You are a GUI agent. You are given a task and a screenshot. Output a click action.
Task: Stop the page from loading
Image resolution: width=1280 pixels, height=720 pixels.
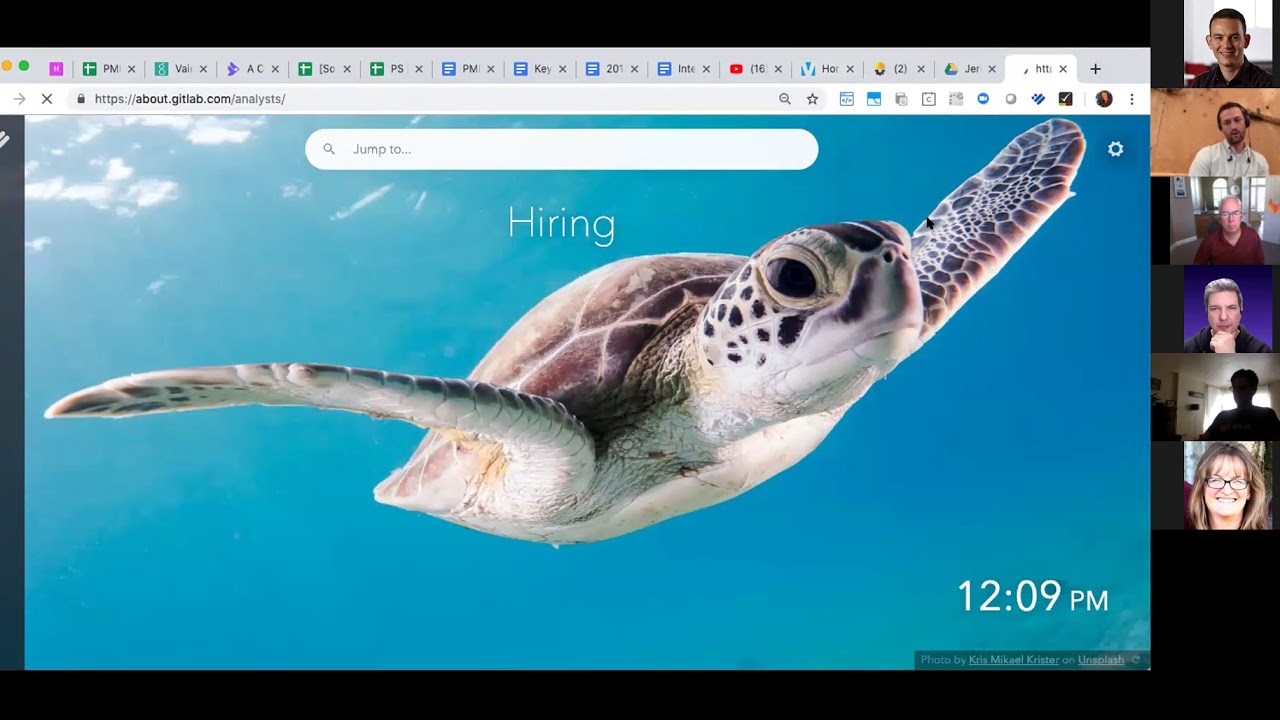(x=46, y=99)
